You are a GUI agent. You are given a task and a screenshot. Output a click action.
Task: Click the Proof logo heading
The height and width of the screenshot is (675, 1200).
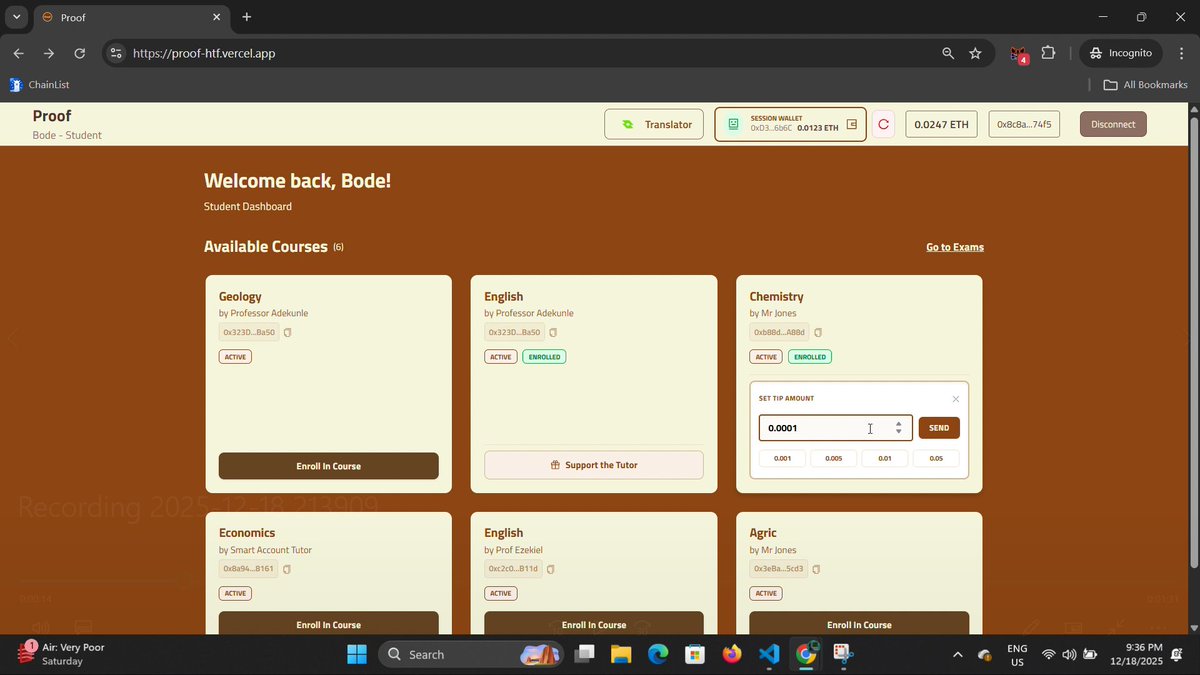point(52,116)
